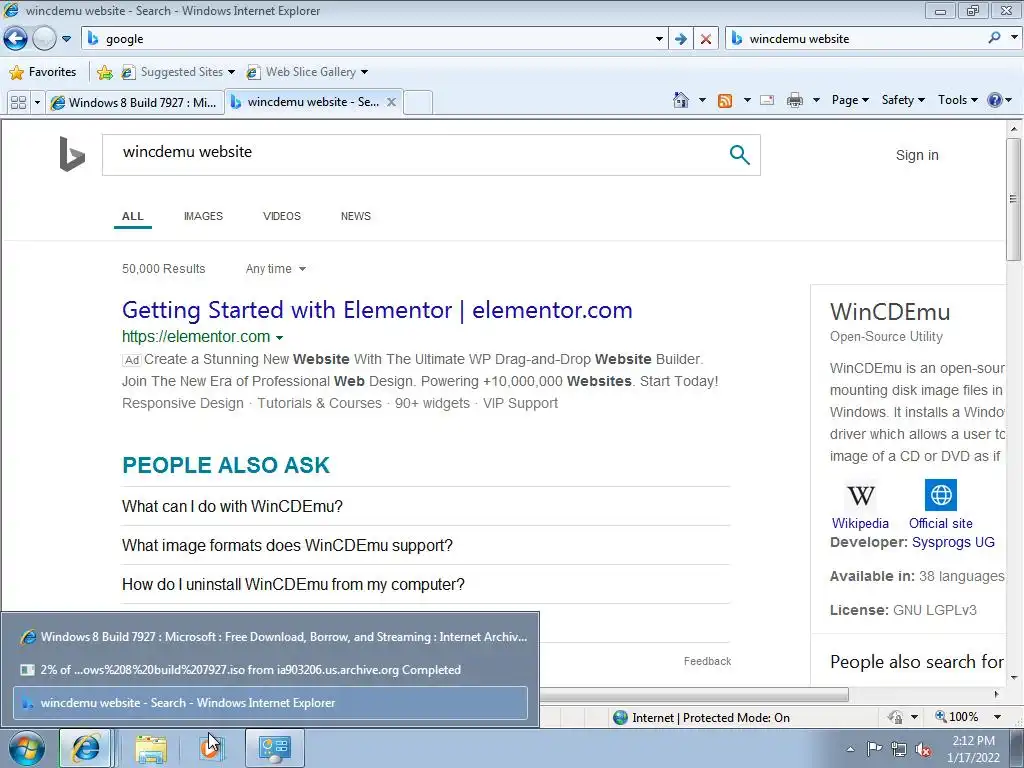Viewport: 1024px width, 768px height.
Task: Switch to the NEWS results tab
Action: [x=356, y=216]
